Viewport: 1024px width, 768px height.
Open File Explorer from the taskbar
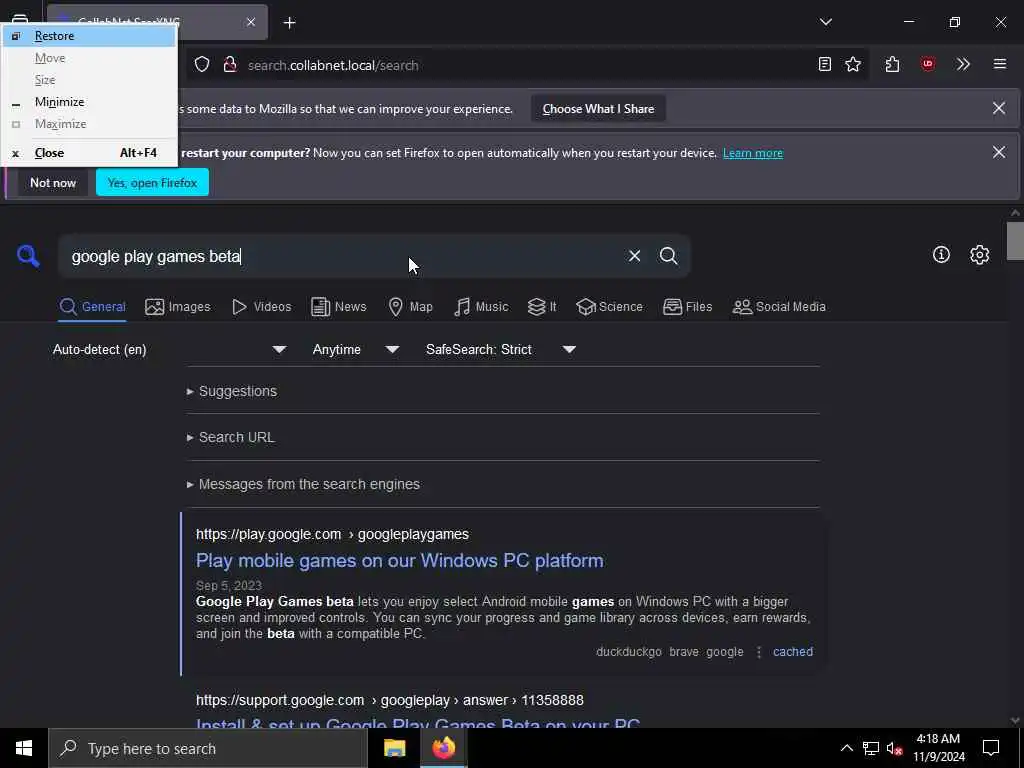(394, 748)
